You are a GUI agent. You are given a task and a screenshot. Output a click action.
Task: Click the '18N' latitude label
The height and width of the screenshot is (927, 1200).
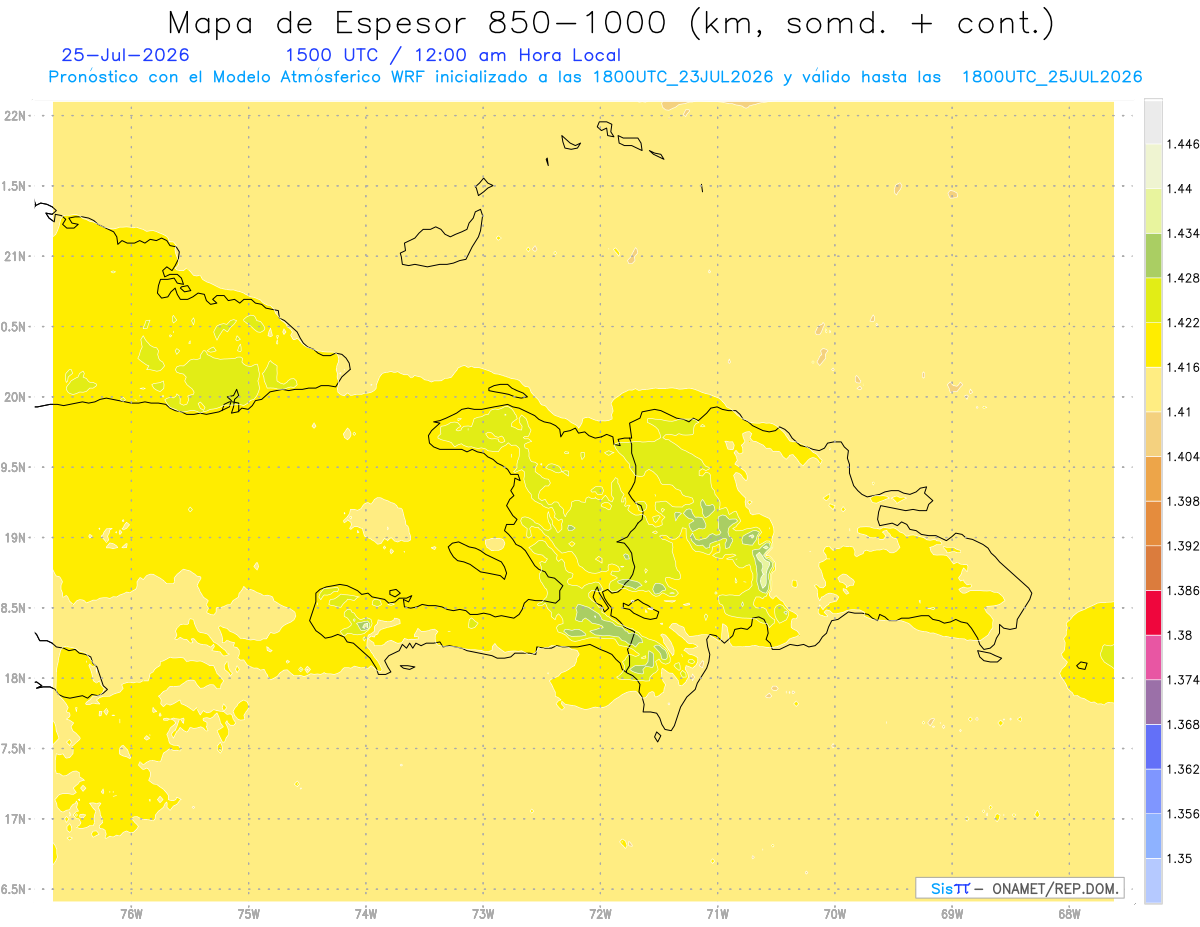pos(15,678)
